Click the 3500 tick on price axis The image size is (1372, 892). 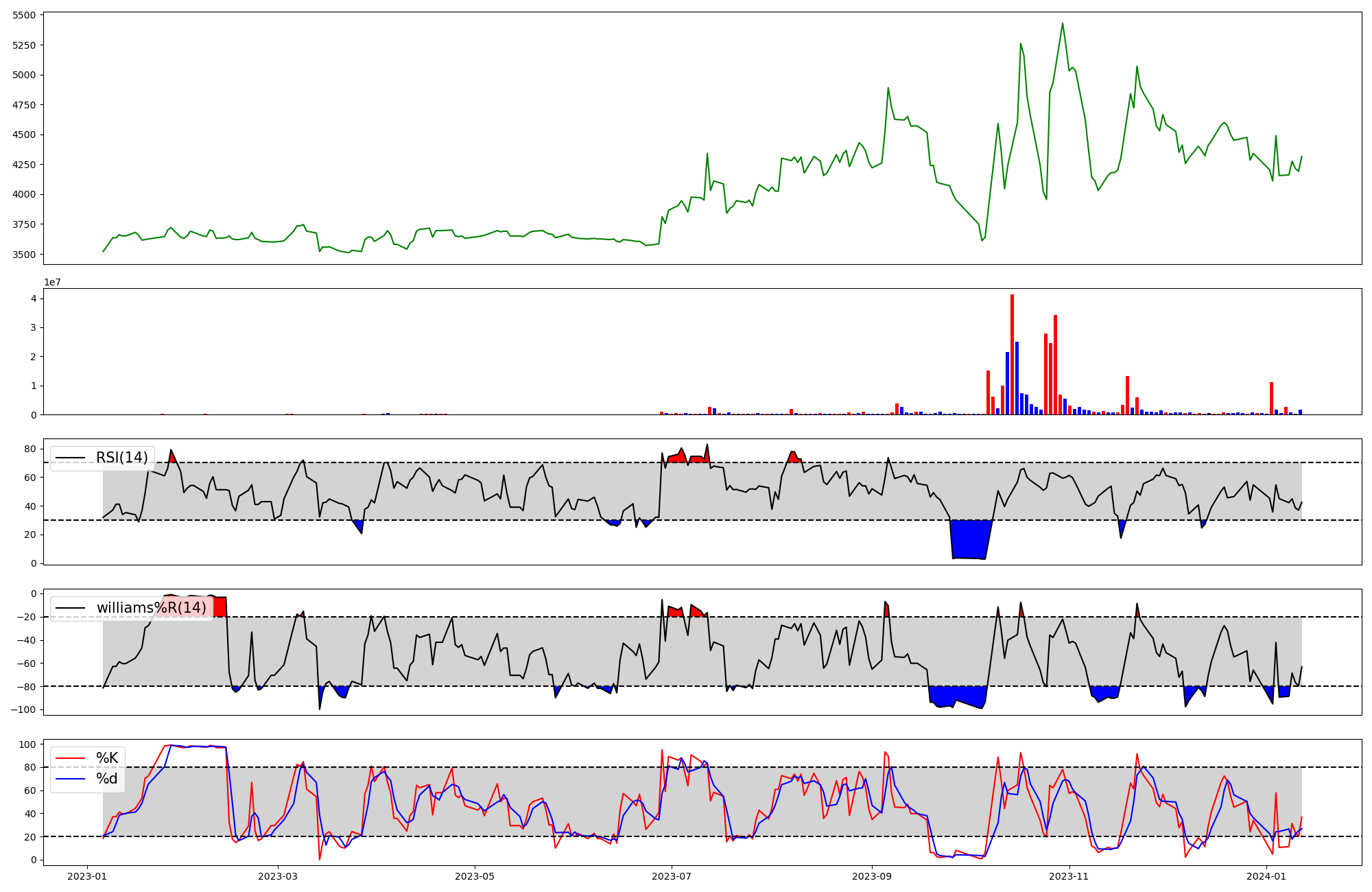[x=24, y=255]
